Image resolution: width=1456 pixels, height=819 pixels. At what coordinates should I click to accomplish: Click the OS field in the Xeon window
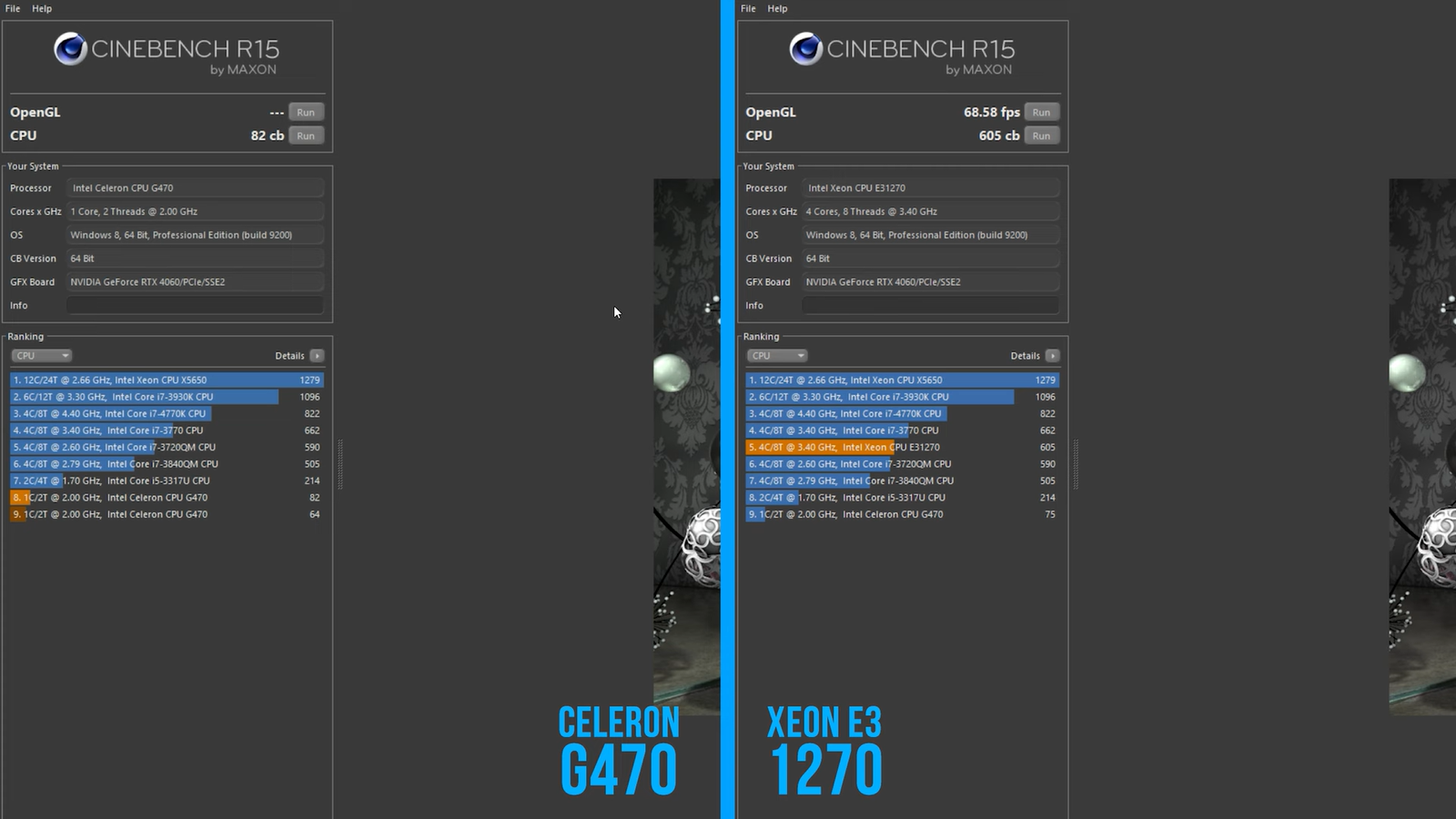pyautogui.click(x=930, y=235)
